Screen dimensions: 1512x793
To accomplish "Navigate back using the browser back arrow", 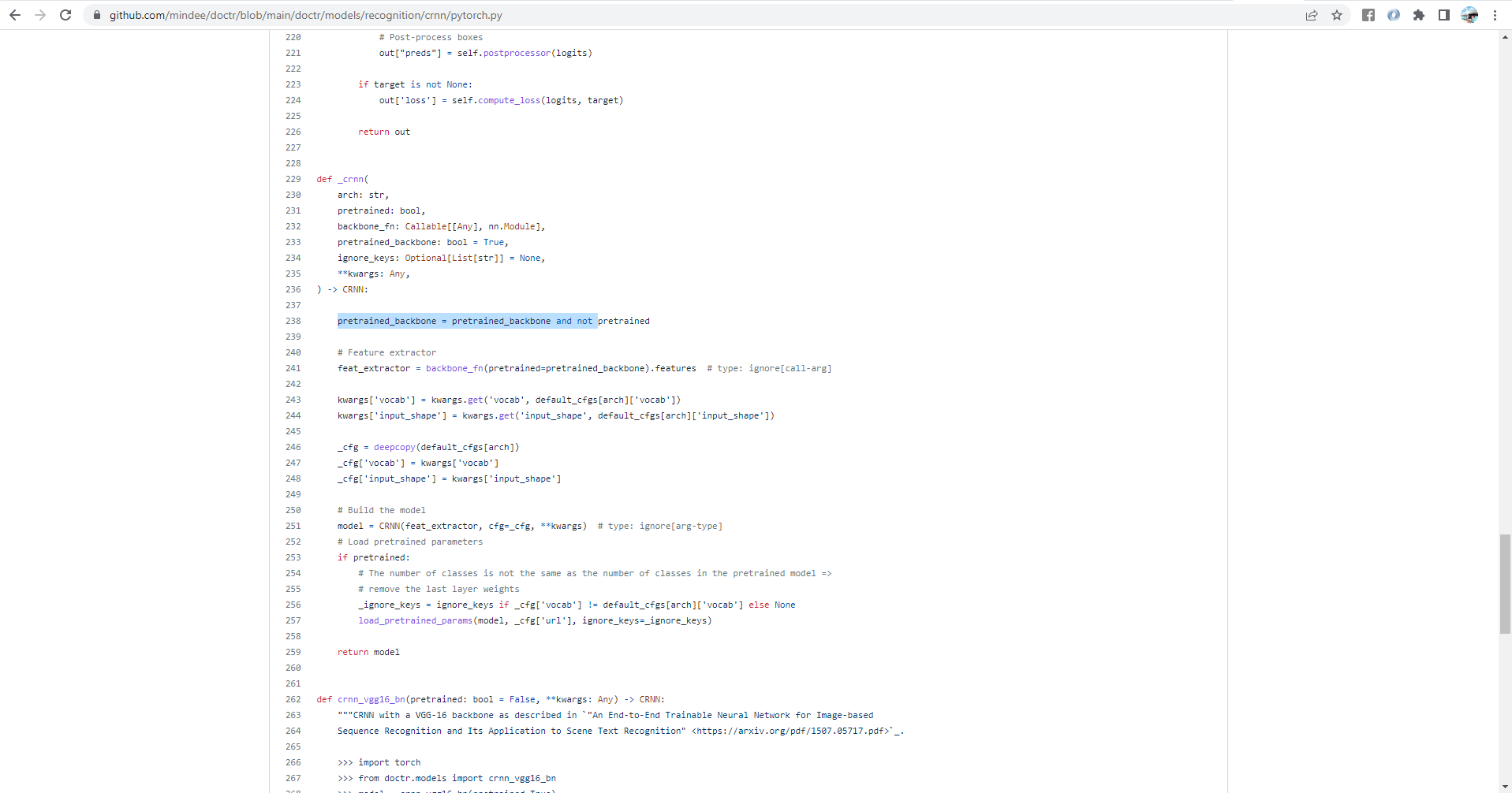I will (15, 14).
